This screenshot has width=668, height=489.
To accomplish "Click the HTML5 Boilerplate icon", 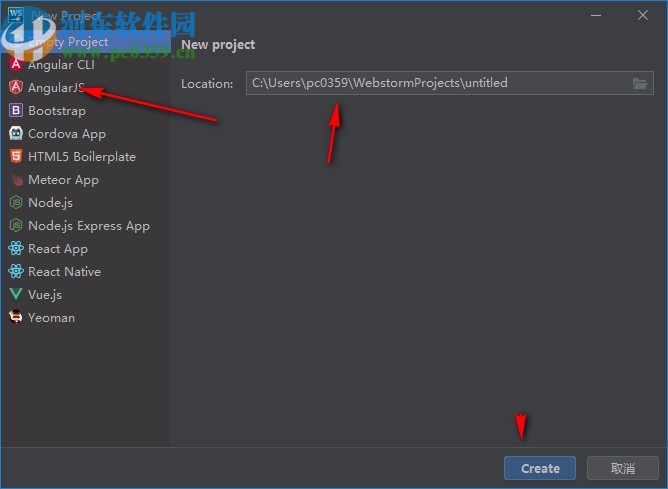I will click(16, 156).
